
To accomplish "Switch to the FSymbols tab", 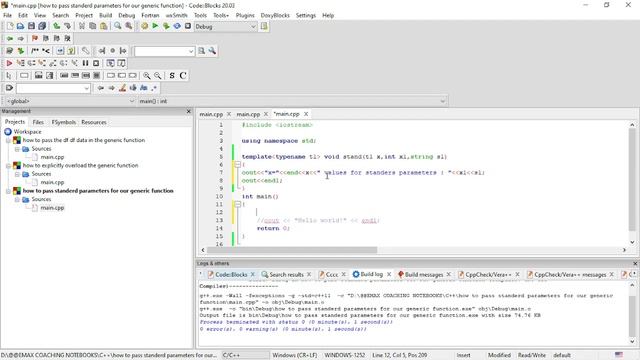I will pyautogui.click(x=64, y=122).
